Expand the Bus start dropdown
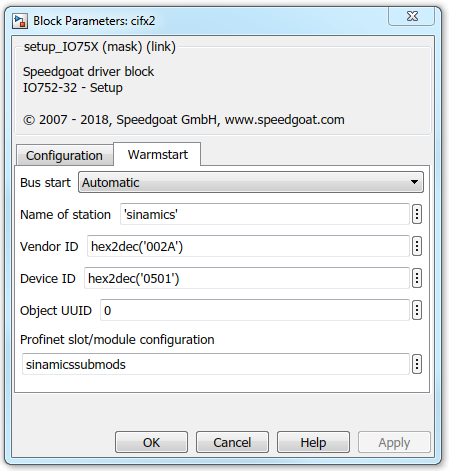This screenshot has height=471, width=449. tap(251, 182)
